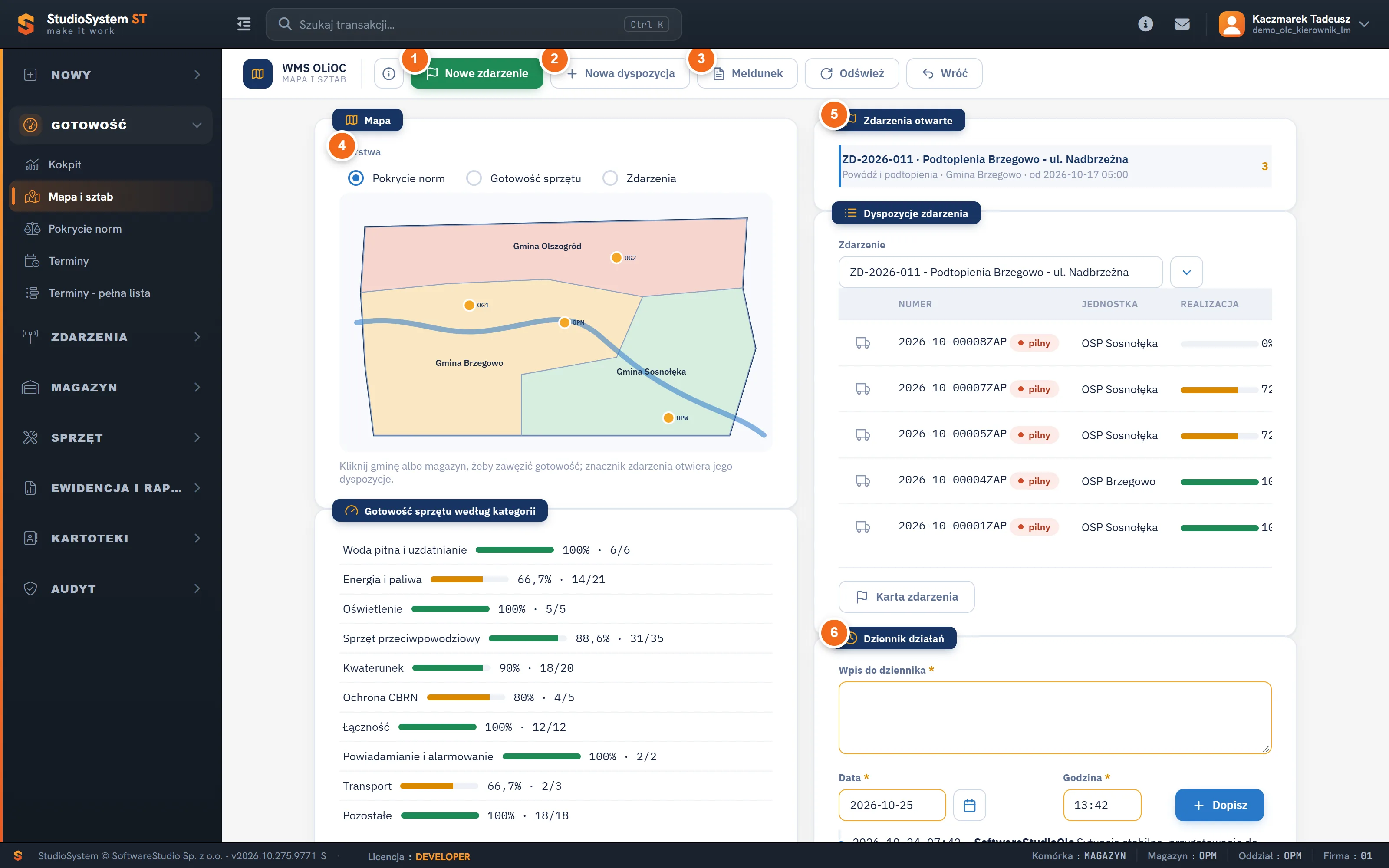Open Terminy - pełna lista item
Viewport: 1389px width, 868px height.
click(111, 293)
